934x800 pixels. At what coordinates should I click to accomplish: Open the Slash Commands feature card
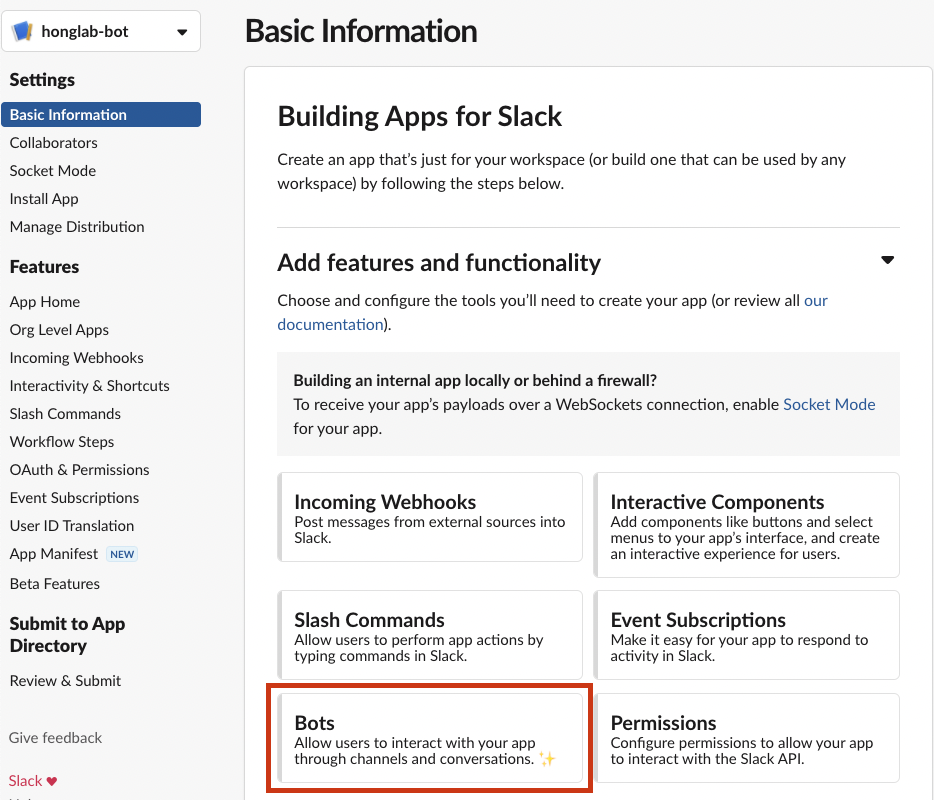pos(430,635)
